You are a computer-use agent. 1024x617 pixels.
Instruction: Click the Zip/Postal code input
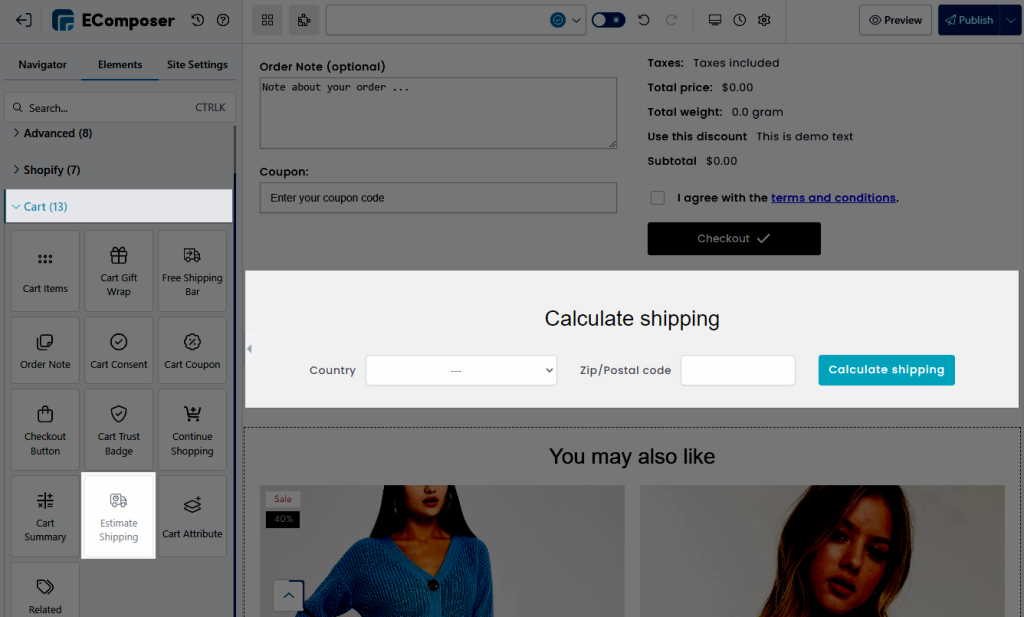738,370
